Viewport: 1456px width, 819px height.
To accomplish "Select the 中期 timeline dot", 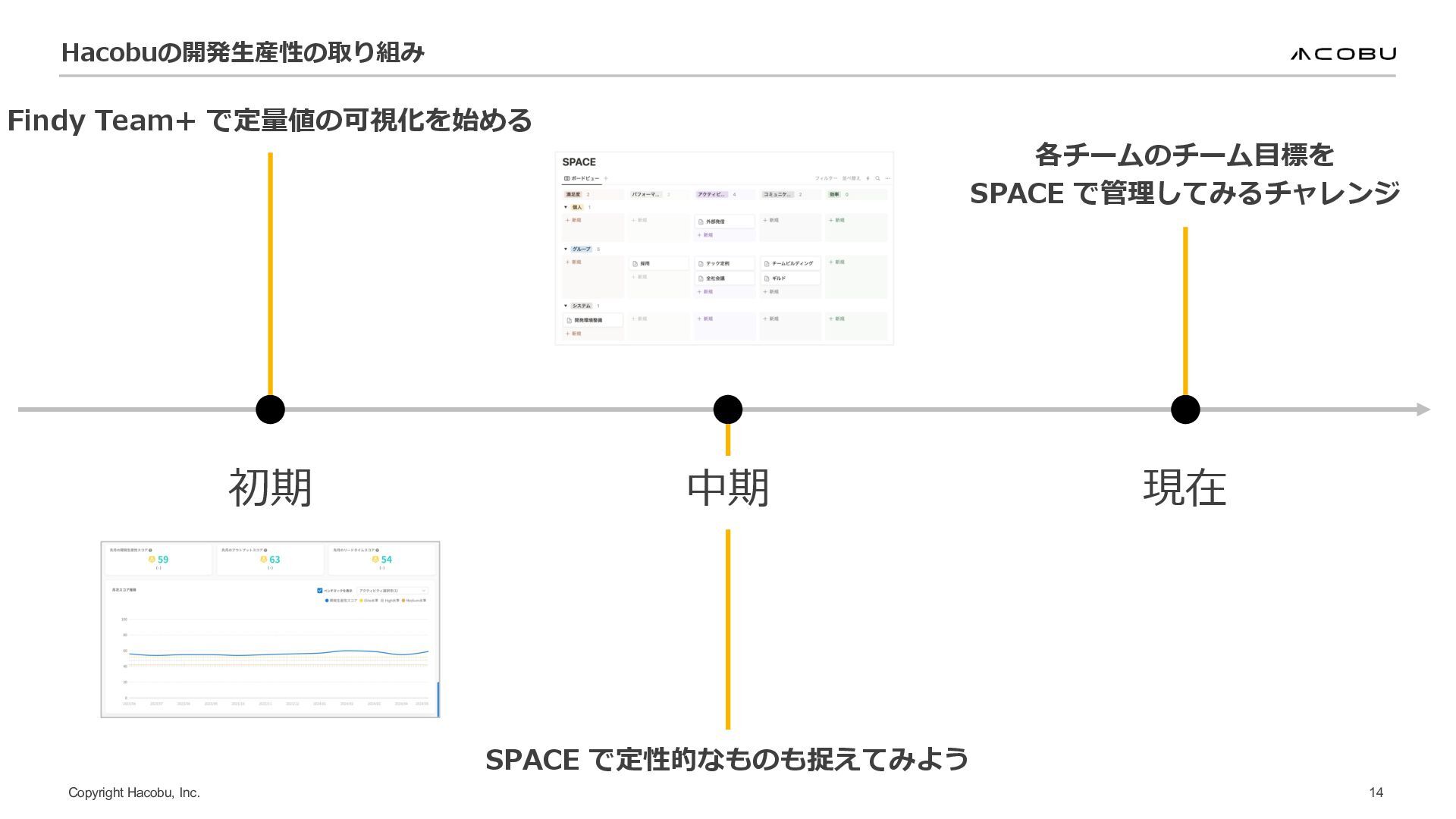I will [x=728, y=409].
